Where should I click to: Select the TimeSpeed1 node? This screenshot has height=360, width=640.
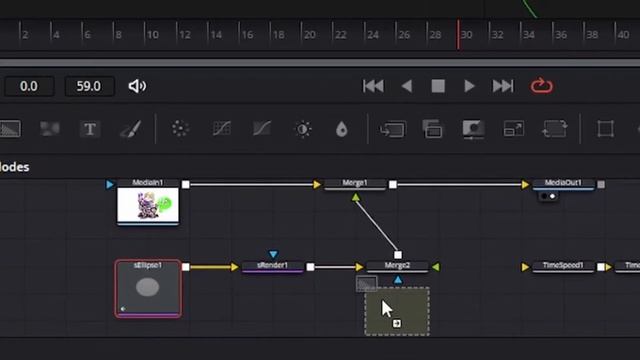tap(563, 266)
